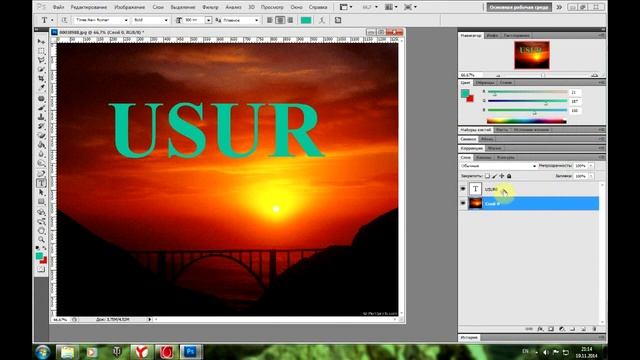Toggle lock image pixels brush icon
The height and width of the screenshot is (360, 640).
pyautogui.click(x=495, y=176)
